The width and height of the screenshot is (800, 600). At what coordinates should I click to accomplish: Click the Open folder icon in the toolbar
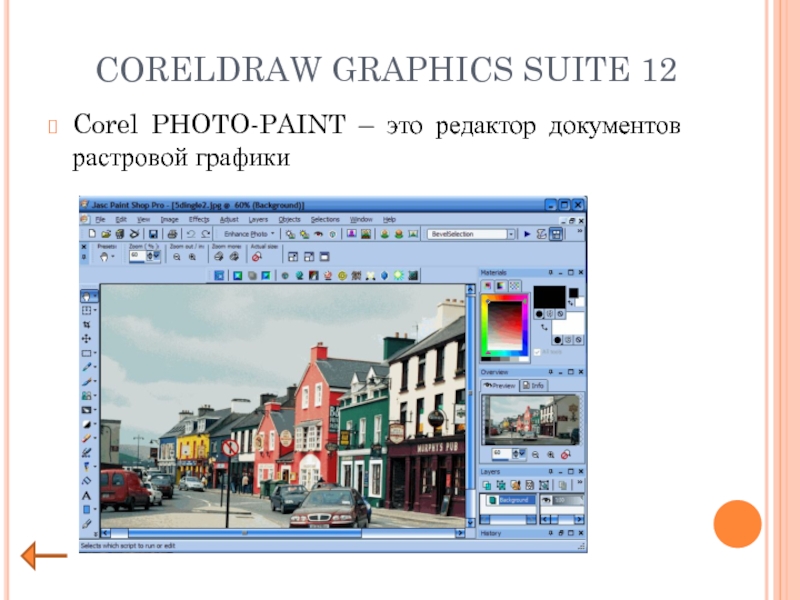click(x=106, y=234)
